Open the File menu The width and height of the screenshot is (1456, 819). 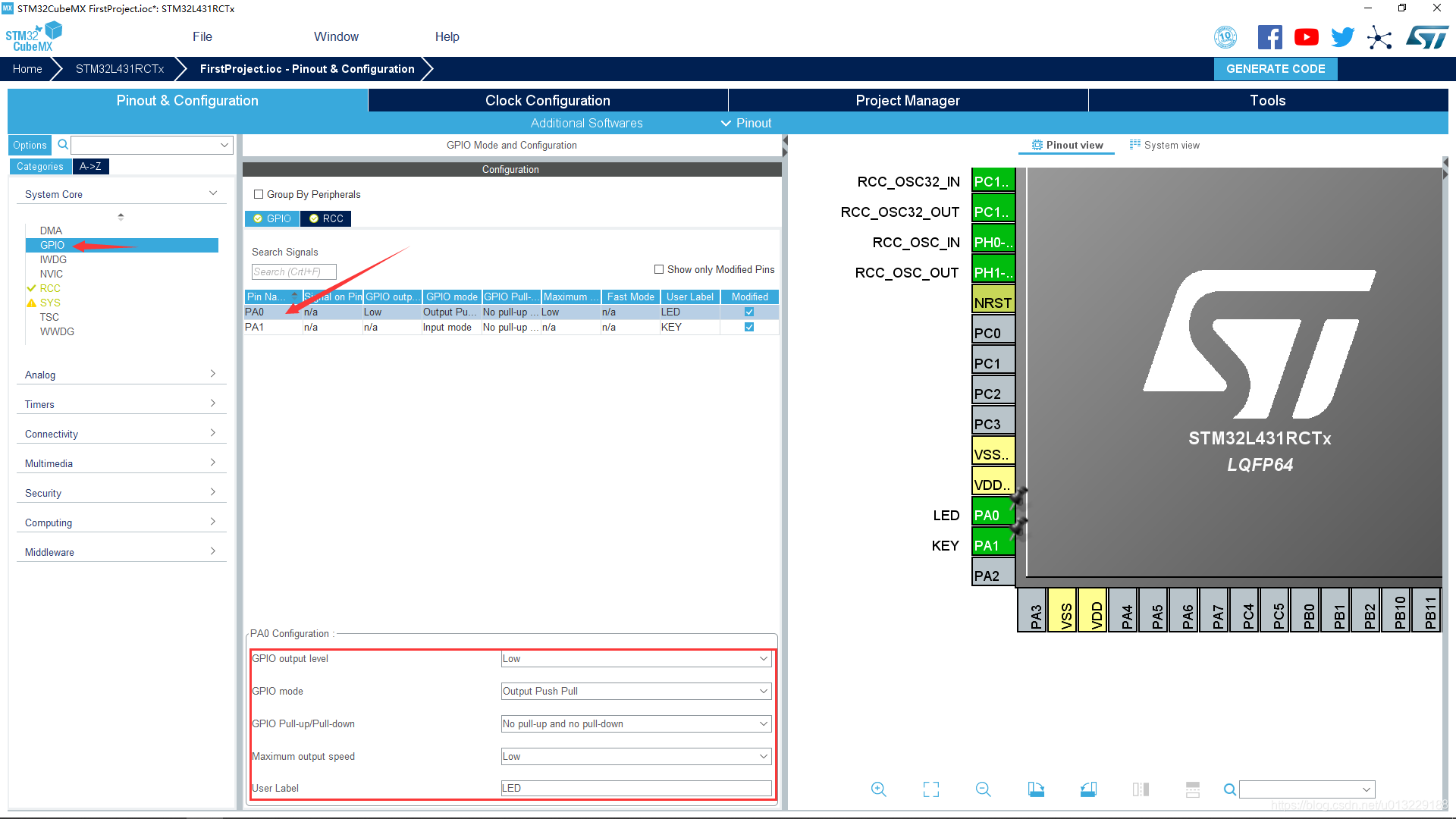pyautogui.click(x=202, y=36)
